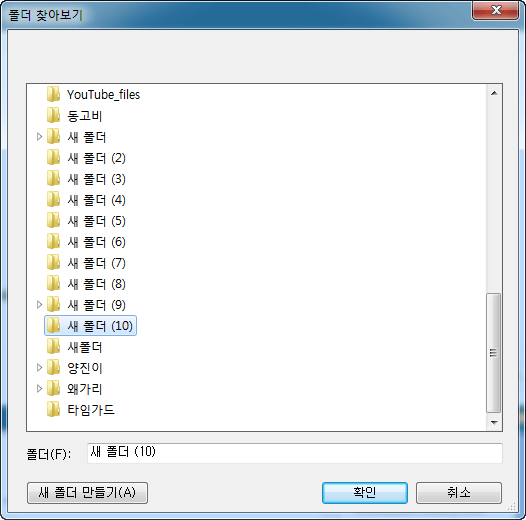Image resolution: width=526 pixels, height=520 pixels.
Task: Click the 새 폴더 만들기(A) button
Action: [87, 493]
